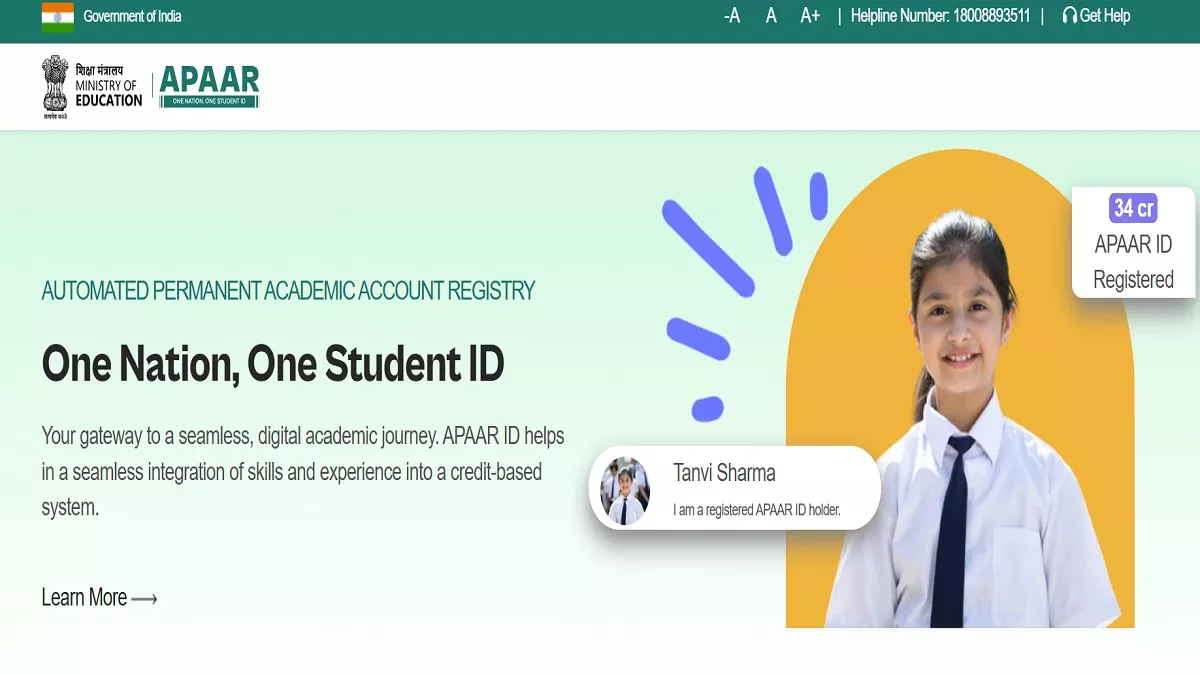Screen dimensions: 1200x675
Task: Open the Government of India link
Action: coord(132,16)
